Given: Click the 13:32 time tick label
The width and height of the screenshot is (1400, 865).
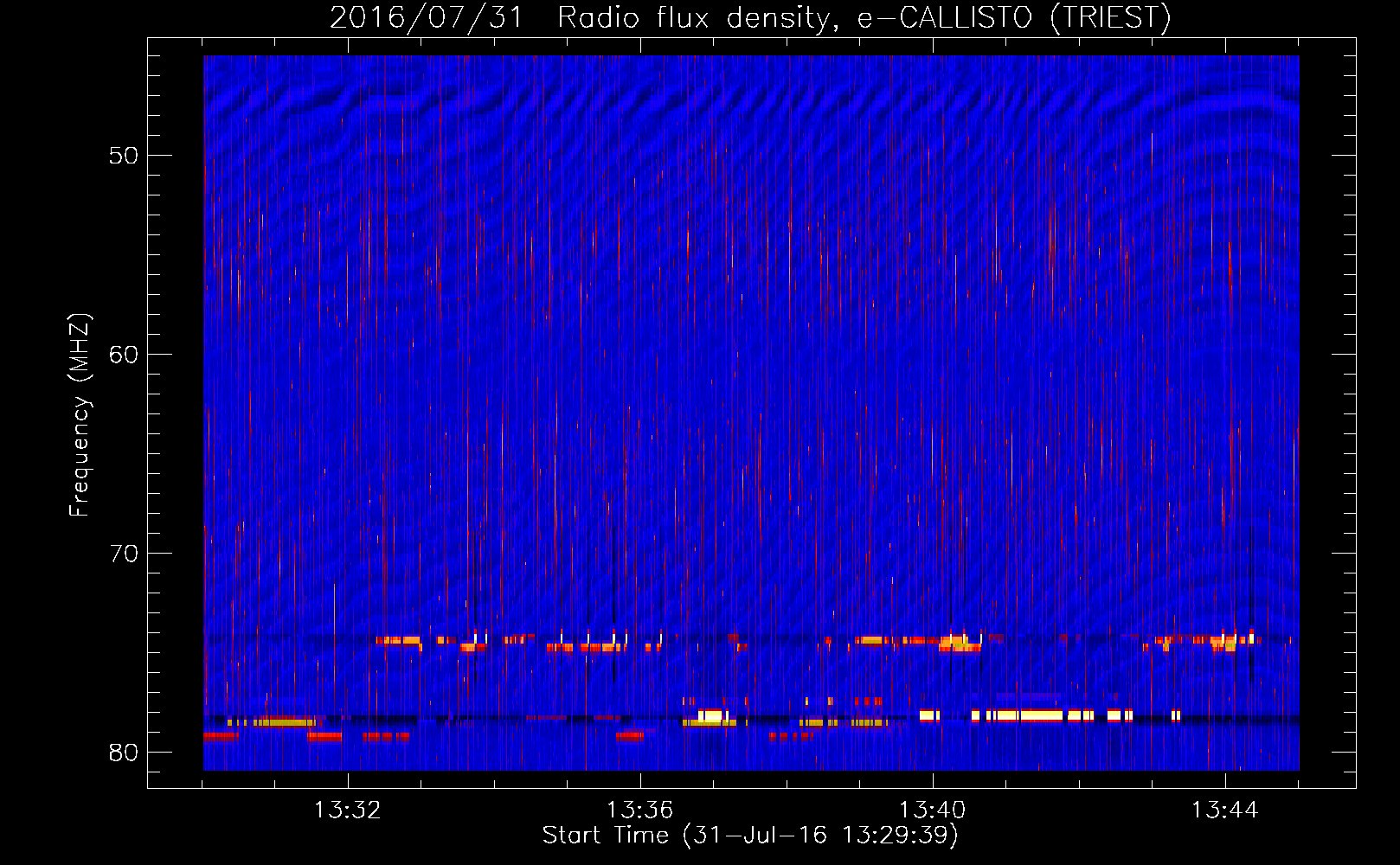Looking at the screenshot, I should click(347, 811).
